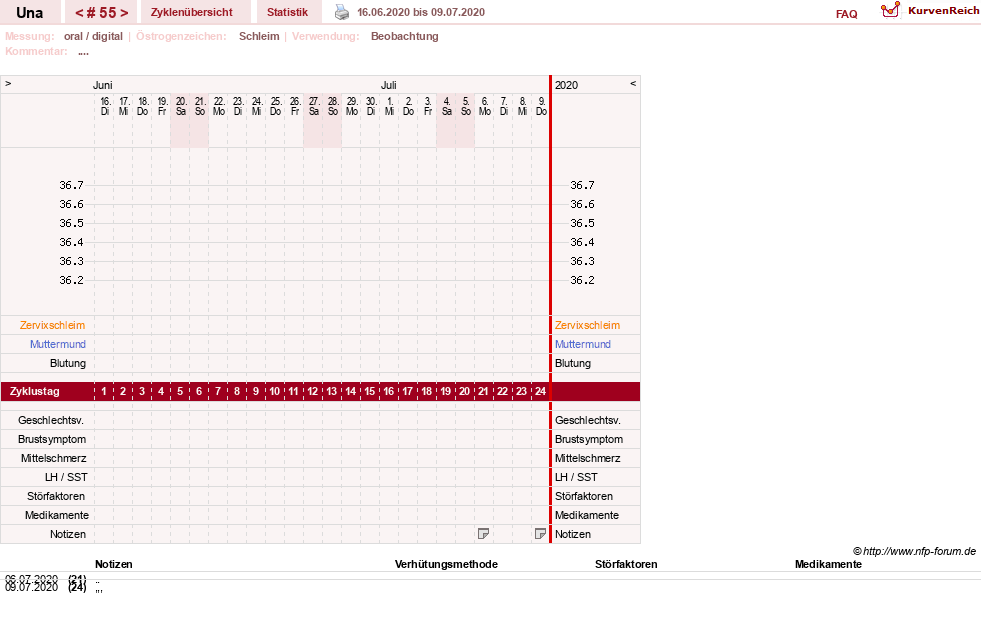
Task: Click the Medikamente column header below chart
Action: (828, 564)
